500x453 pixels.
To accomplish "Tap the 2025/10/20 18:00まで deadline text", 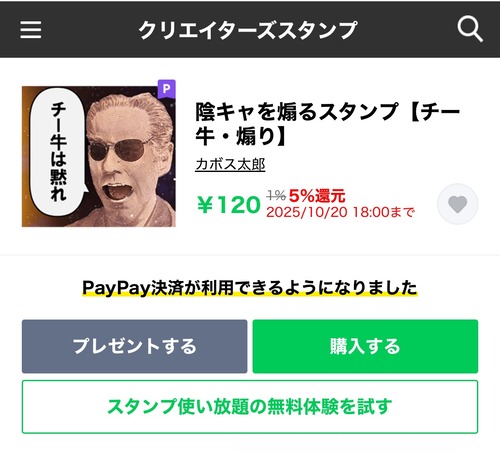I will coord(340,212).
